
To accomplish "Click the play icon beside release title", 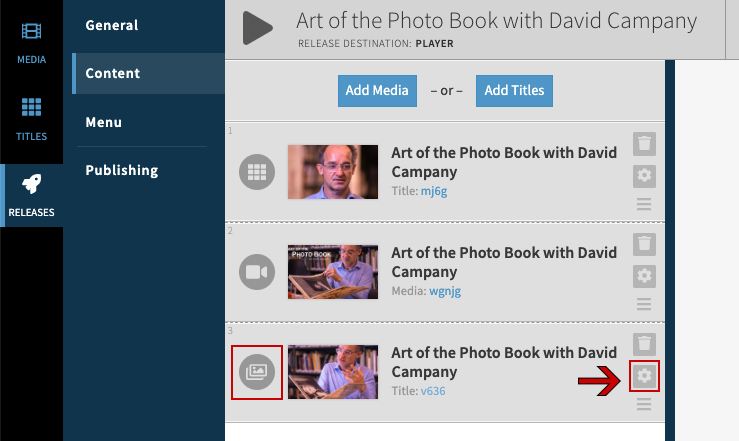I will 258,28.
